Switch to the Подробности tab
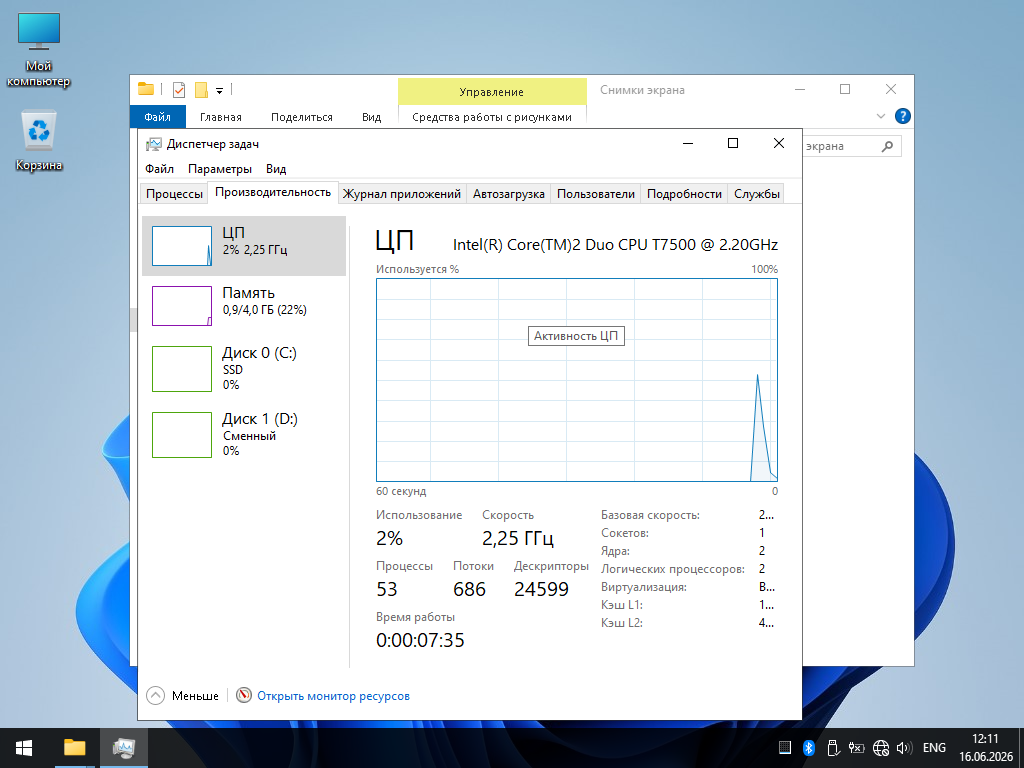This screenshot has width=1024, height=768. pyautogui.click(x=684, y=194)
